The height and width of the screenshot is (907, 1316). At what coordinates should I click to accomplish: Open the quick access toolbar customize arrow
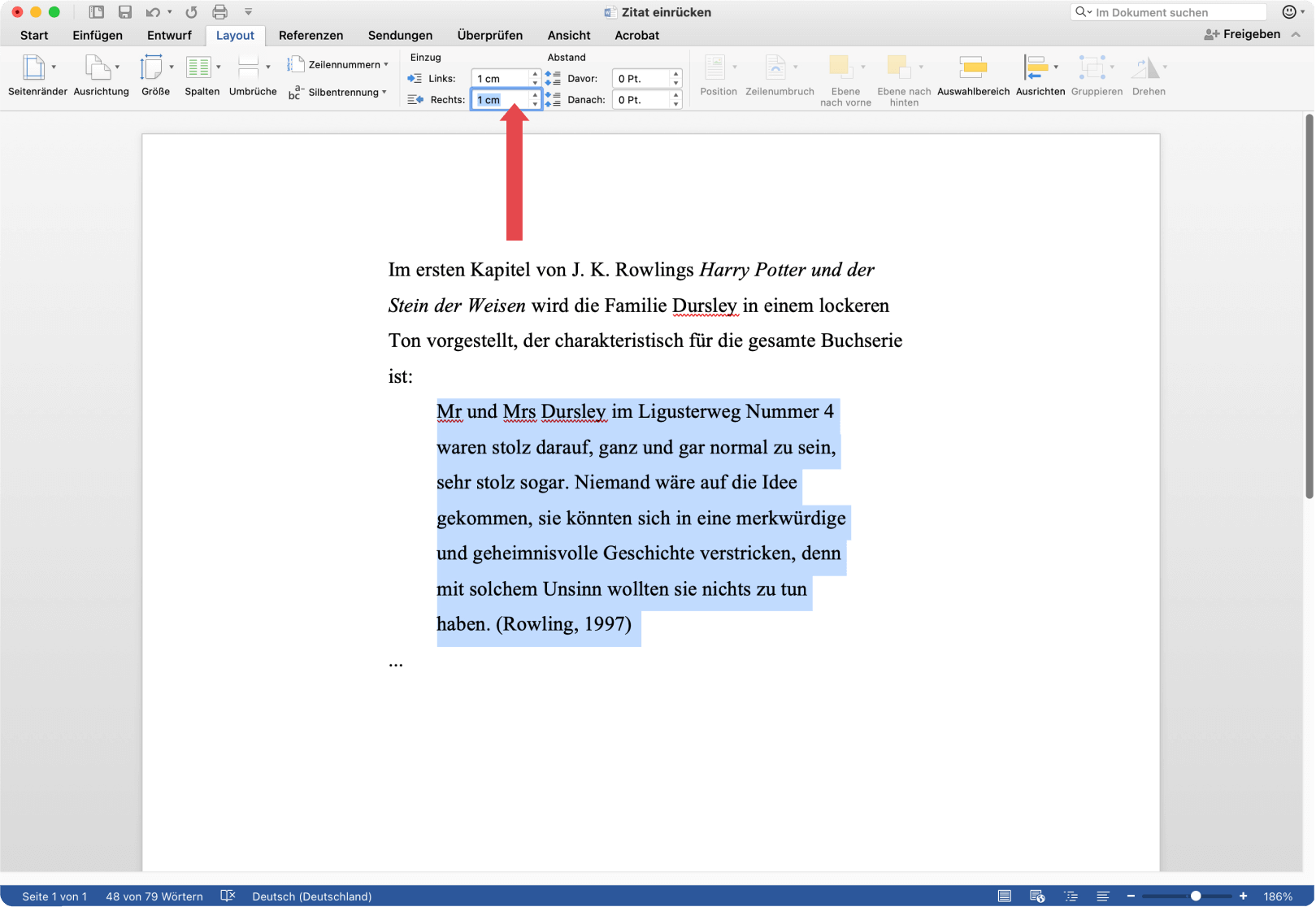pyautogui.click(x=249, y=12)
